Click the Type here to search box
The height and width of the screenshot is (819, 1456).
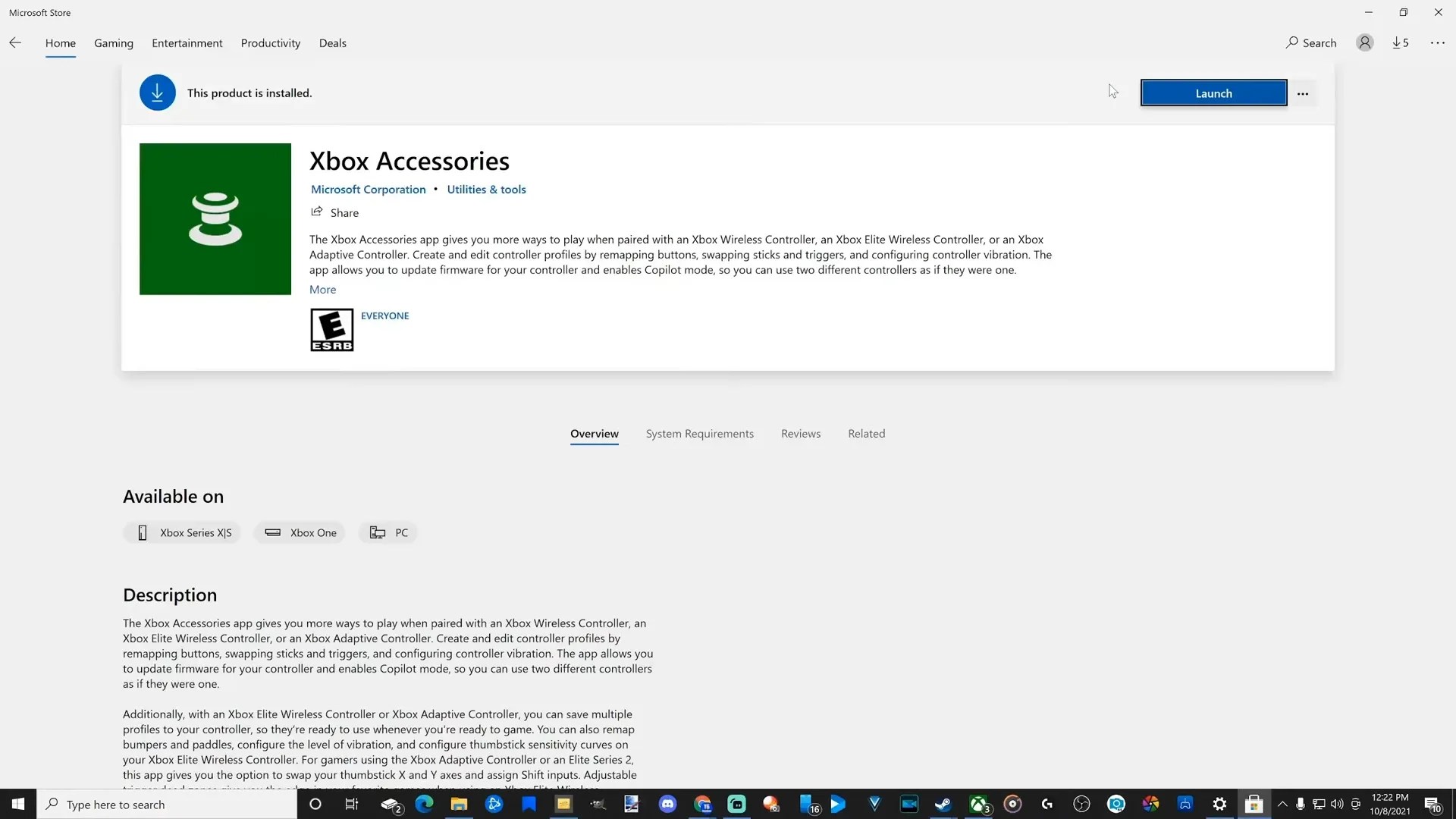pyautogui.click(x=167, y=805)
